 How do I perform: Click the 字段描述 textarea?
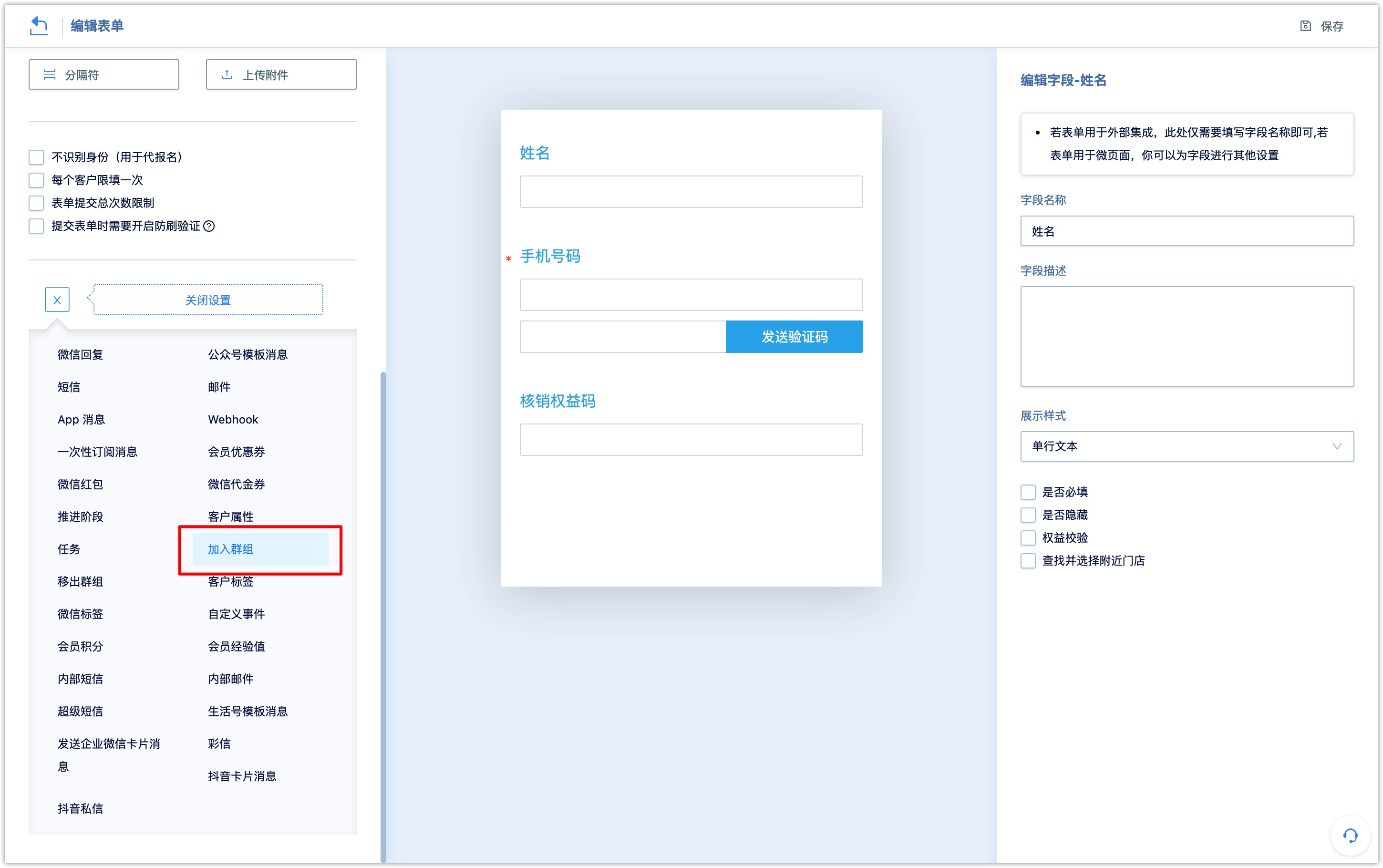click(1187, 337)
